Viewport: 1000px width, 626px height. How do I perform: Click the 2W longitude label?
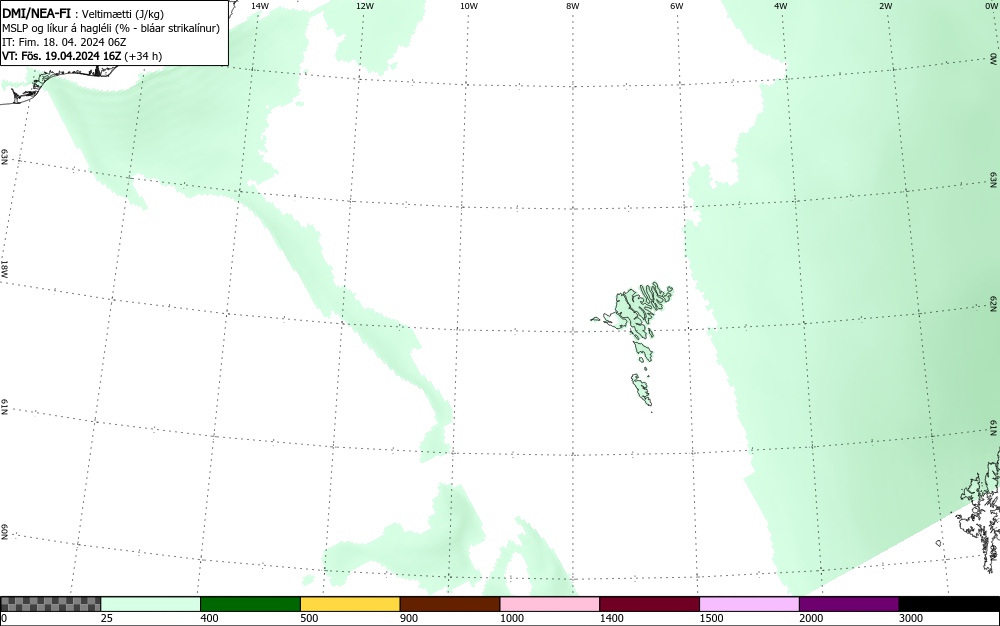885,6
